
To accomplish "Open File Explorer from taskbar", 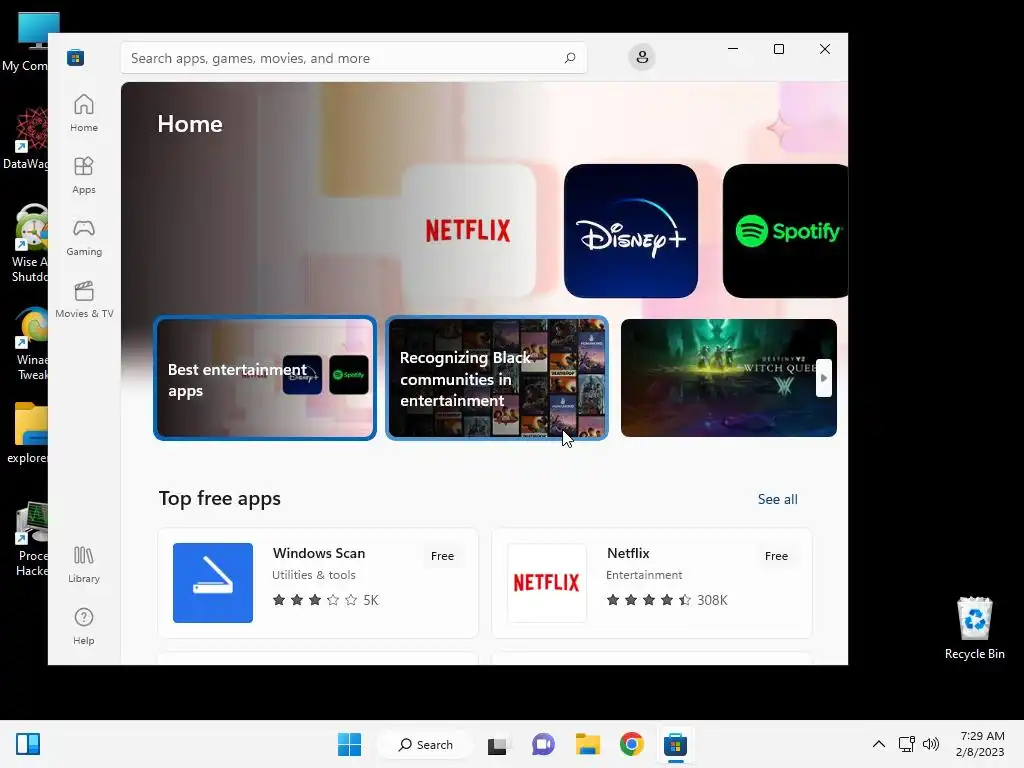I will coord(587,744).
